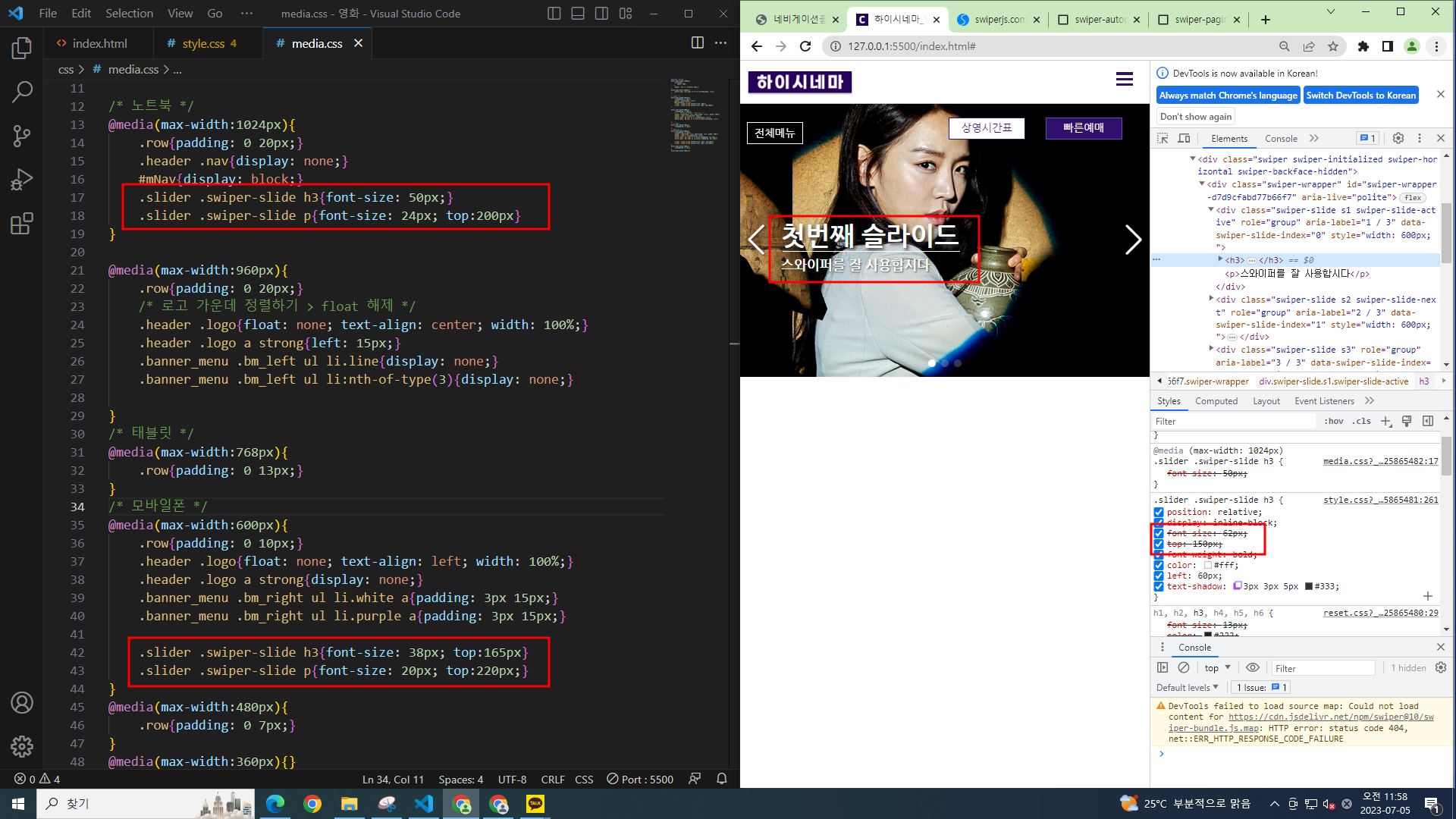Open the Default levels dropdown in console
Viewport: 1456px width, 819px height.
click(x=1187, y=687)
